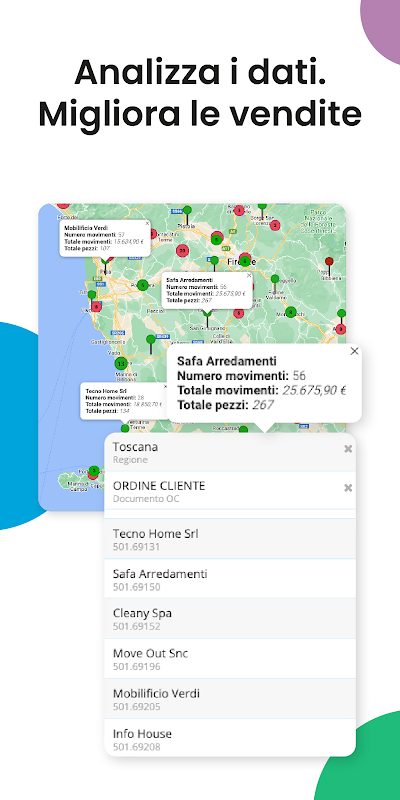Close the Mobilificio Verdi map popup
The width and height of the screenshot is (400, 800).
(147, 223)
